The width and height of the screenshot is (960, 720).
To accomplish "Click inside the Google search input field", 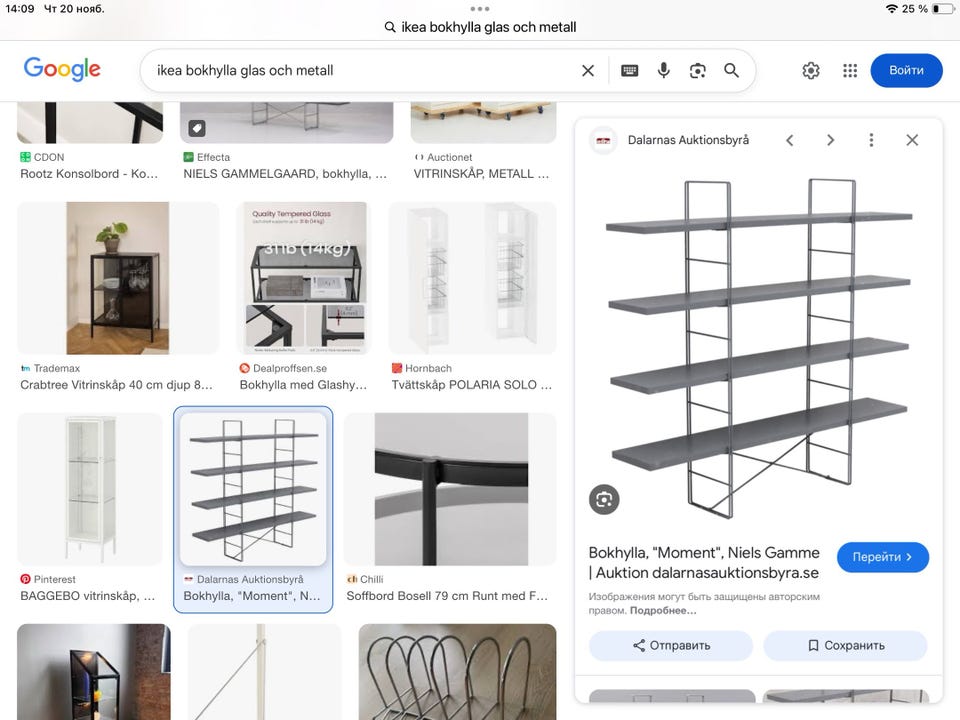I will point(360,70).
